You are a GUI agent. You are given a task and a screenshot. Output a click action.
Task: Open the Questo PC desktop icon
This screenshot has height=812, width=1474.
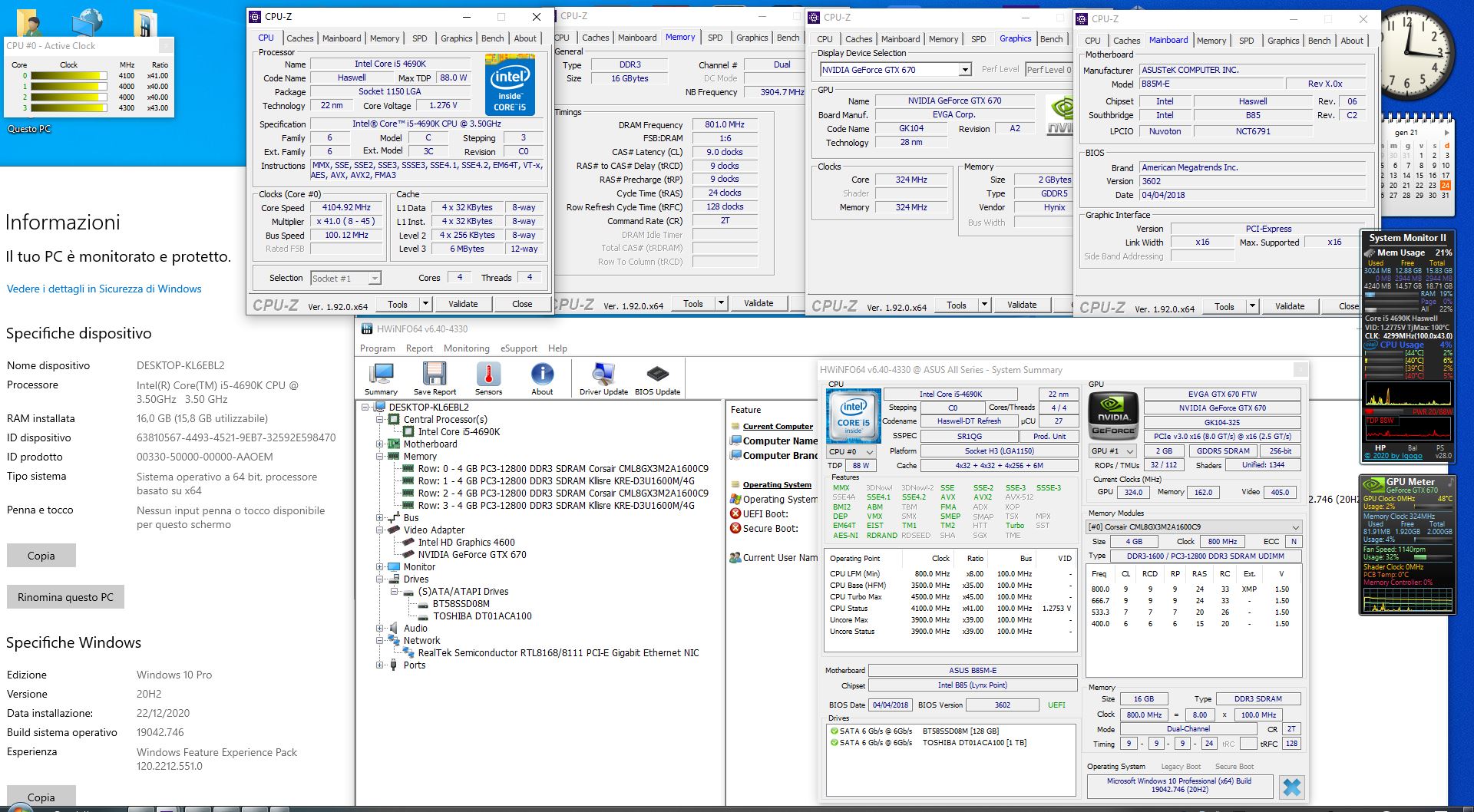coord(29,129)
